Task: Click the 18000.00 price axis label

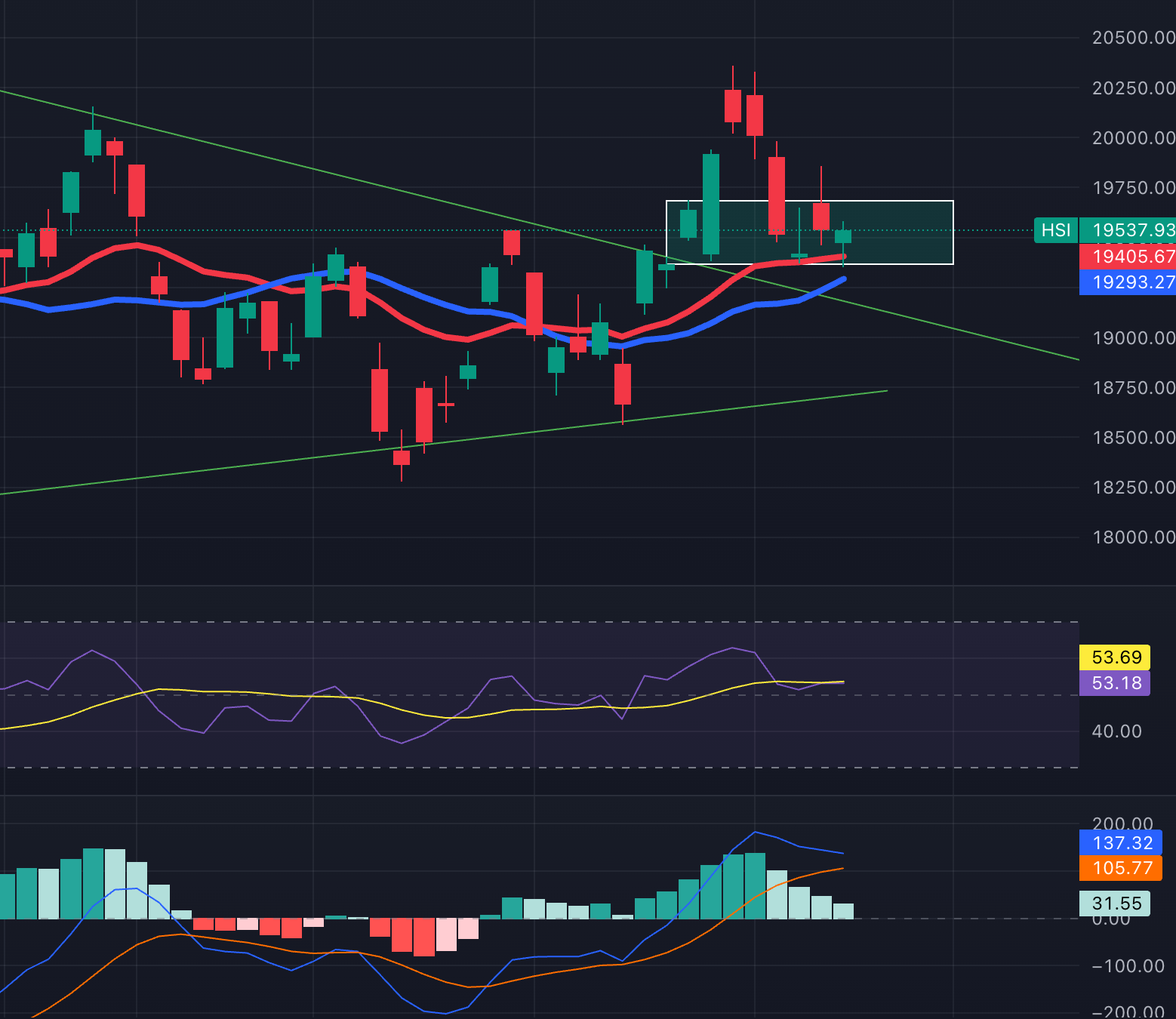Action: 1134,537
